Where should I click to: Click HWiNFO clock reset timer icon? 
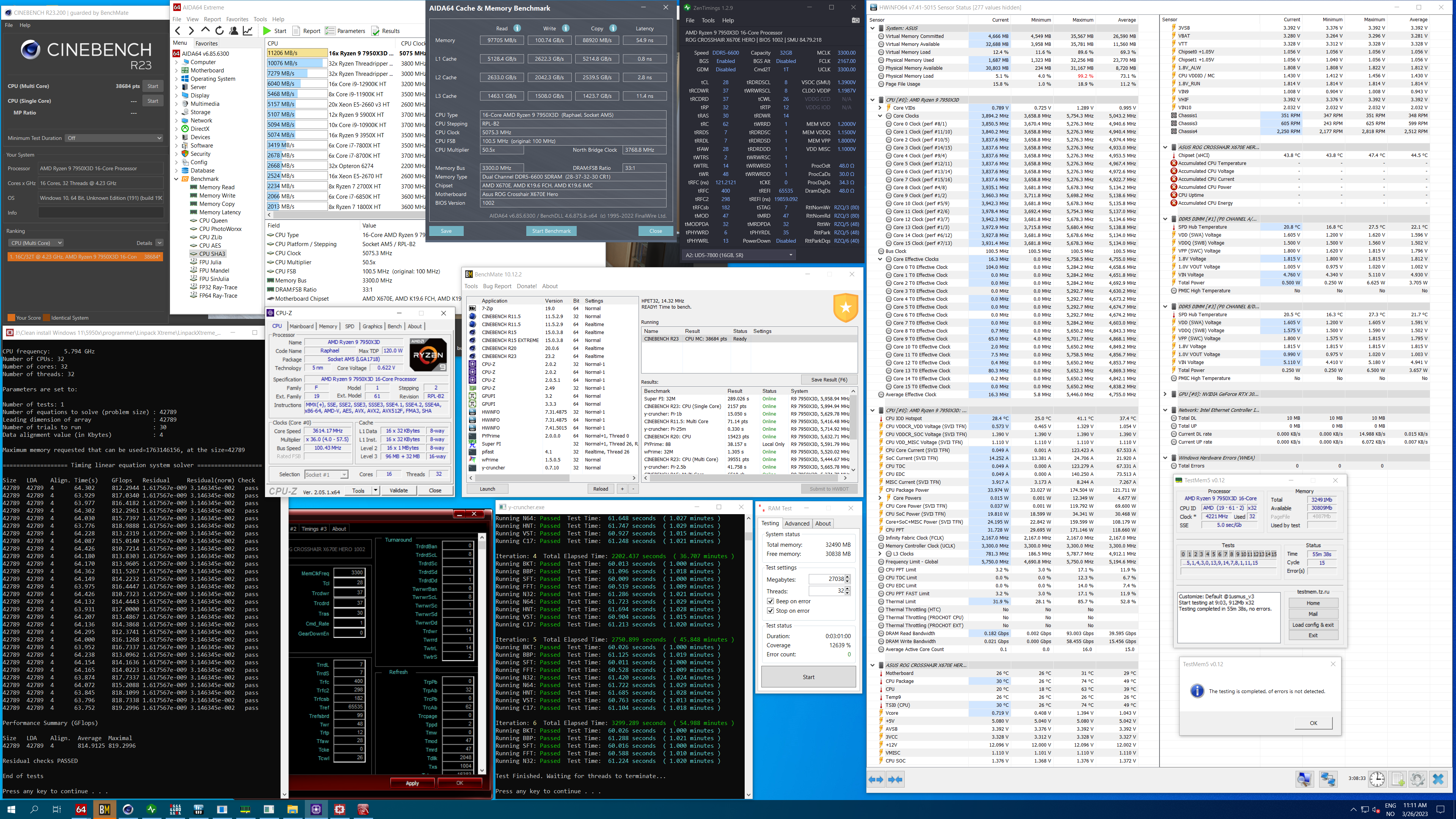1377,780
